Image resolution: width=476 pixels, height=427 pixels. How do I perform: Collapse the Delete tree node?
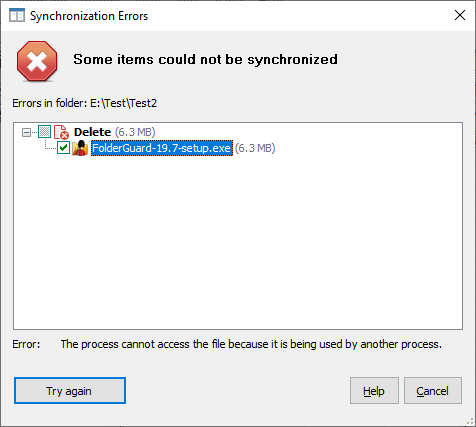[x=26, y=132]
